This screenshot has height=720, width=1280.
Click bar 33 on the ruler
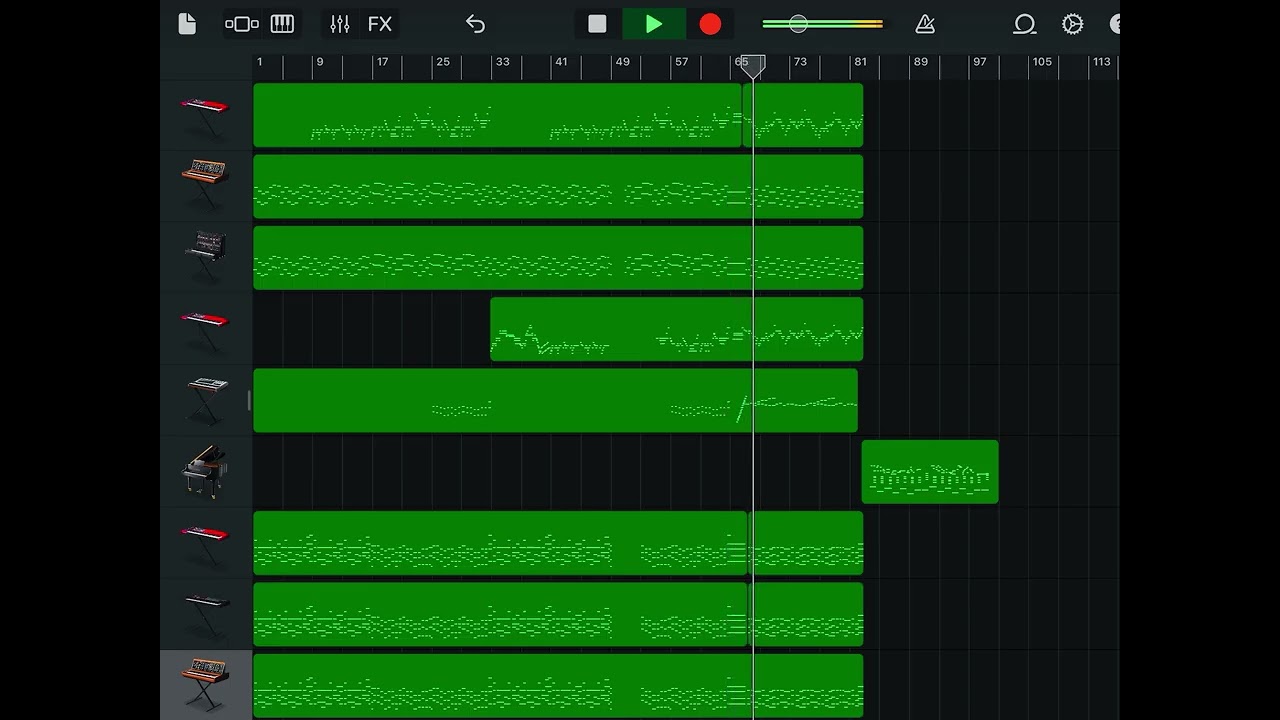[x=502, y=62]
